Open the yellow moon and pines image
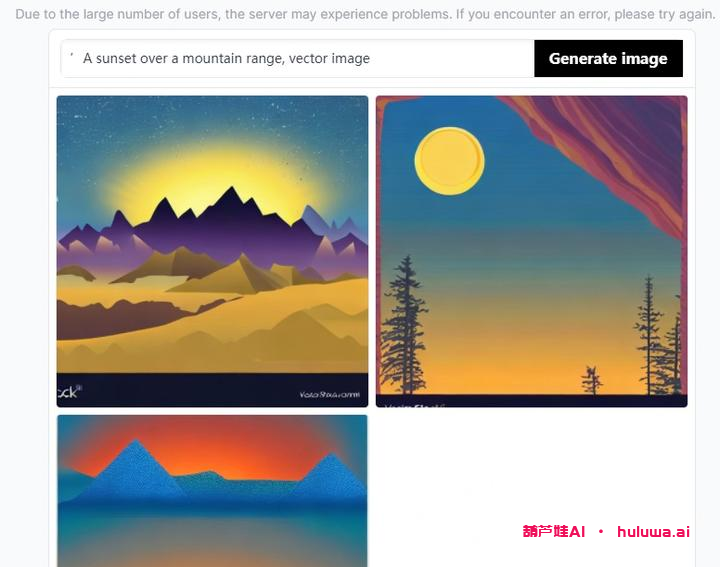 click(531, 251)
